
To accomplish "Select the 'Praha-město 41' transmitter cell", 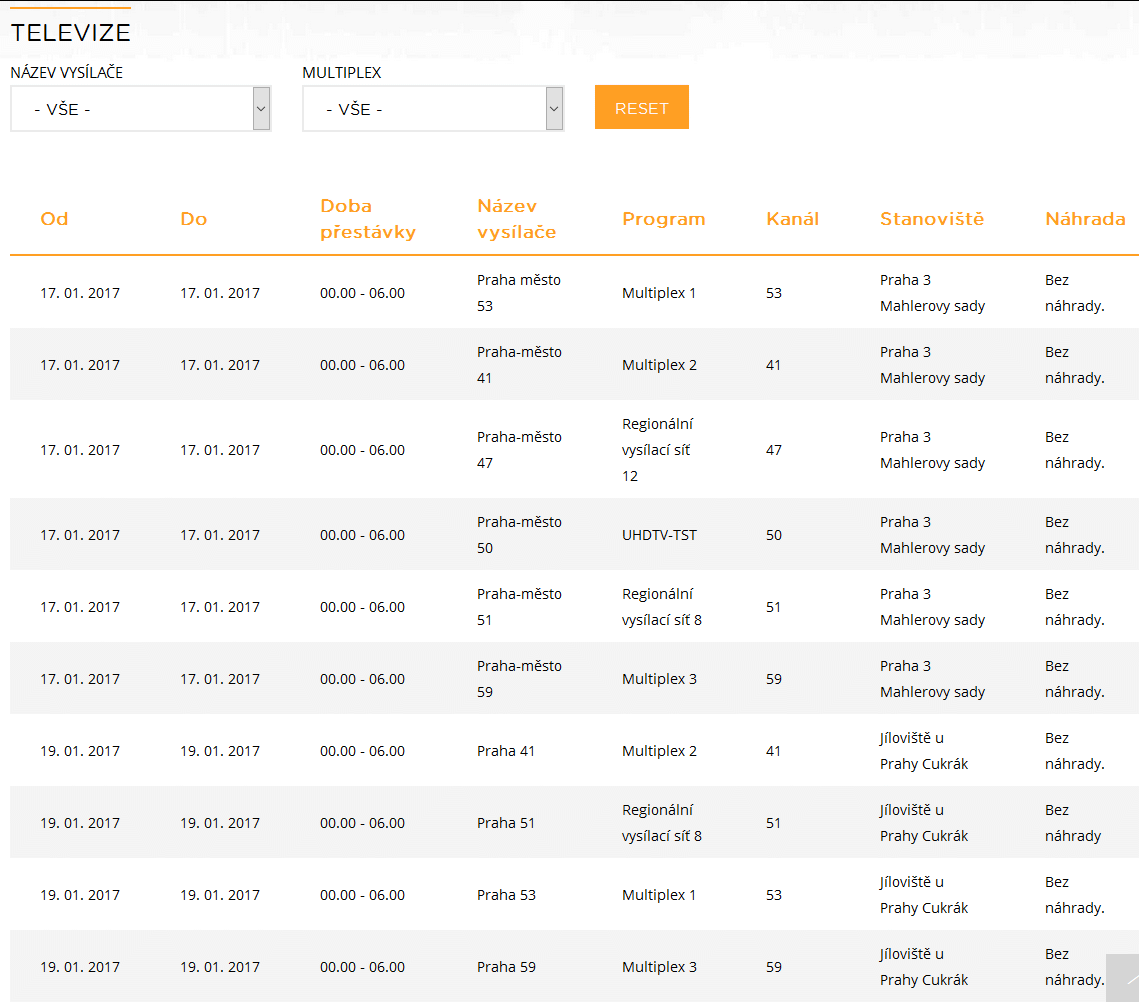I will (x=519, y=365).
